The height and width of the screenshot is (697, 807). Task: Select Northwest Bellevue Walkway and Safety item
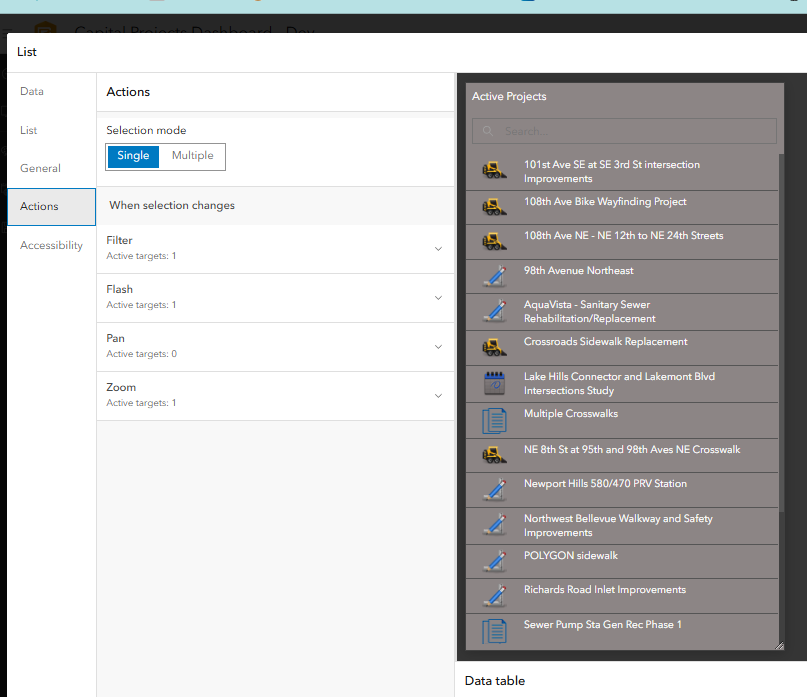pyautogui.click(x=622, y=526)
